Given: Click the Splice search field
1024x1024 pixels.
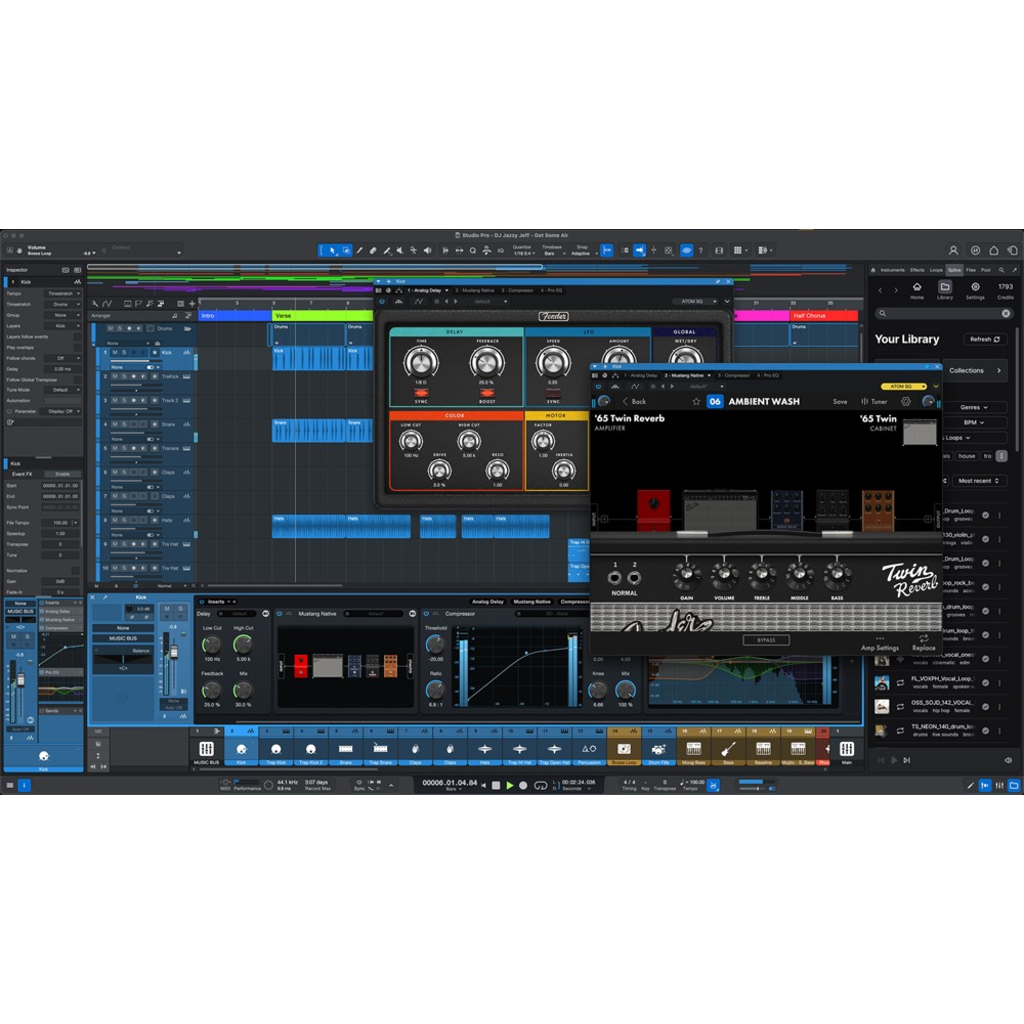Looking at the screenshot, I should pos(944,313).
